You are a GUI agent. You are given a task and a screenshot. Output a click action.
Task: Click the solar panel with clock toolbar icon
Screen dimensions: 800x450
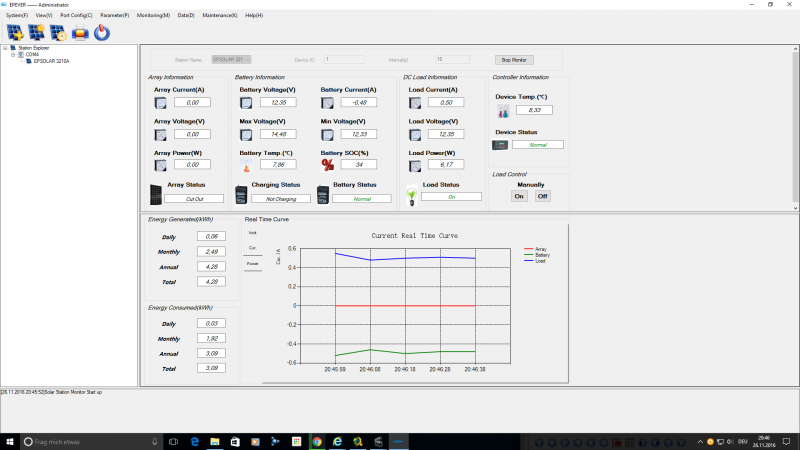(x=58, y=33)
